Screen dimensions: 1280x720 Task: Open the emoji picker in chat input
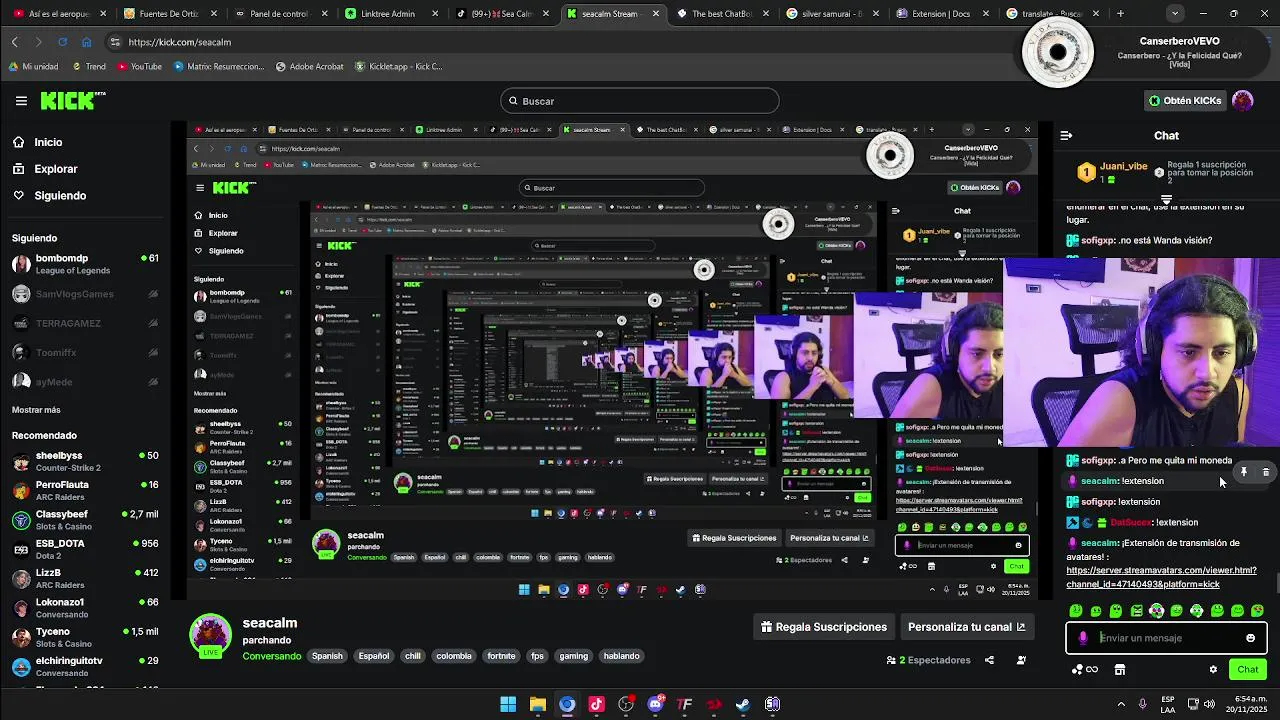coord(1250,638)
